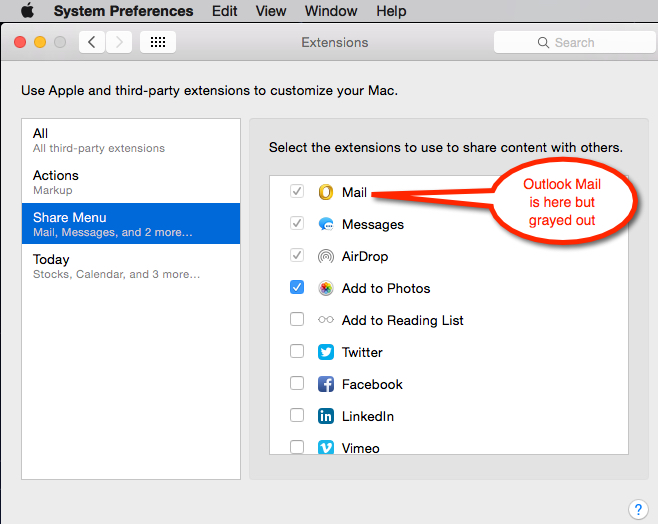
Task: Open help with the question mark button
Action: pyautogui.click(x=638, y=510)
